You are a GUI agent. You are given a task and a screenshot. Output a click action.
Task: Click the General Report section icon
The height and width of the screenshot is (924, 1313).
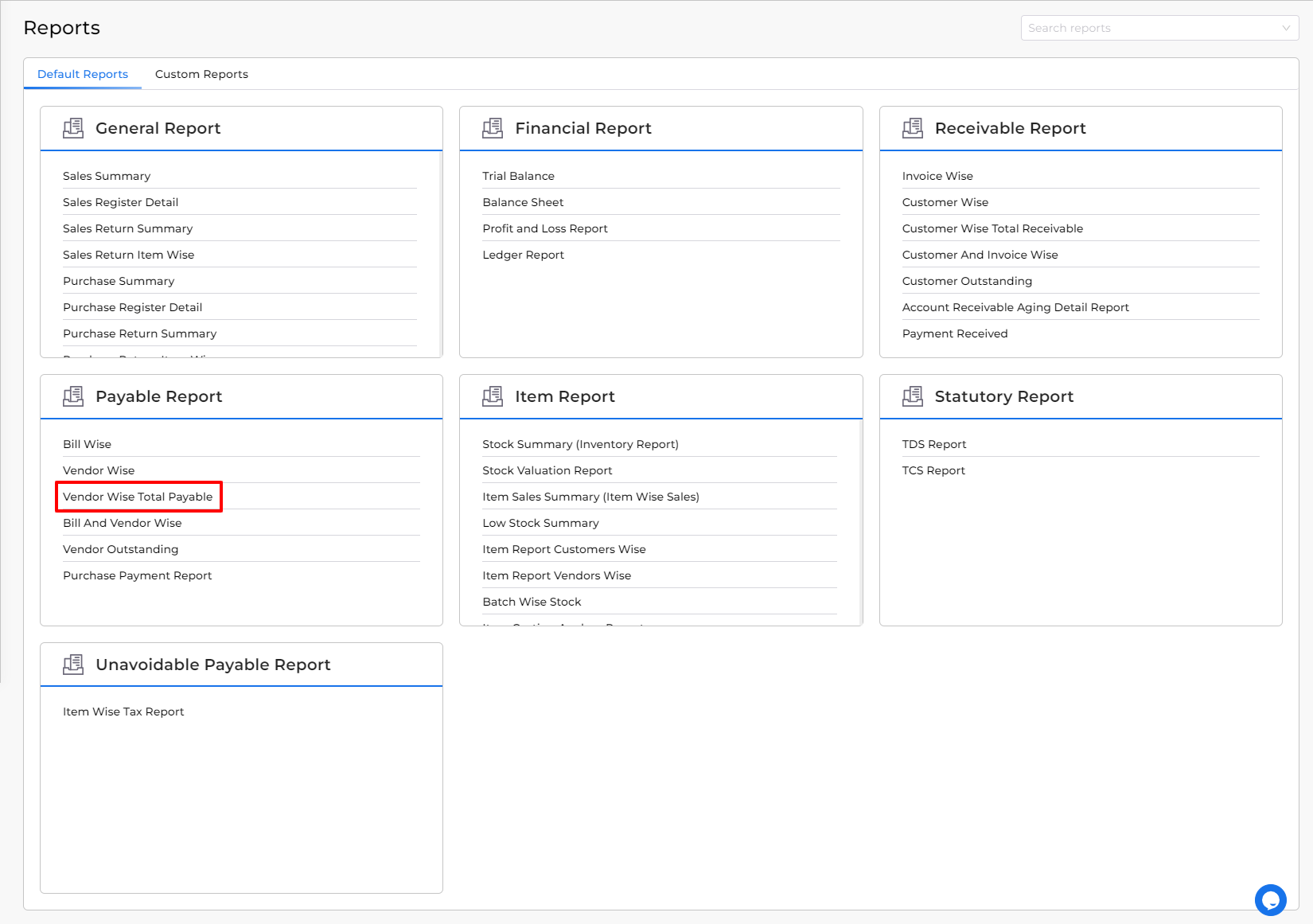click(x=73, y=128)
